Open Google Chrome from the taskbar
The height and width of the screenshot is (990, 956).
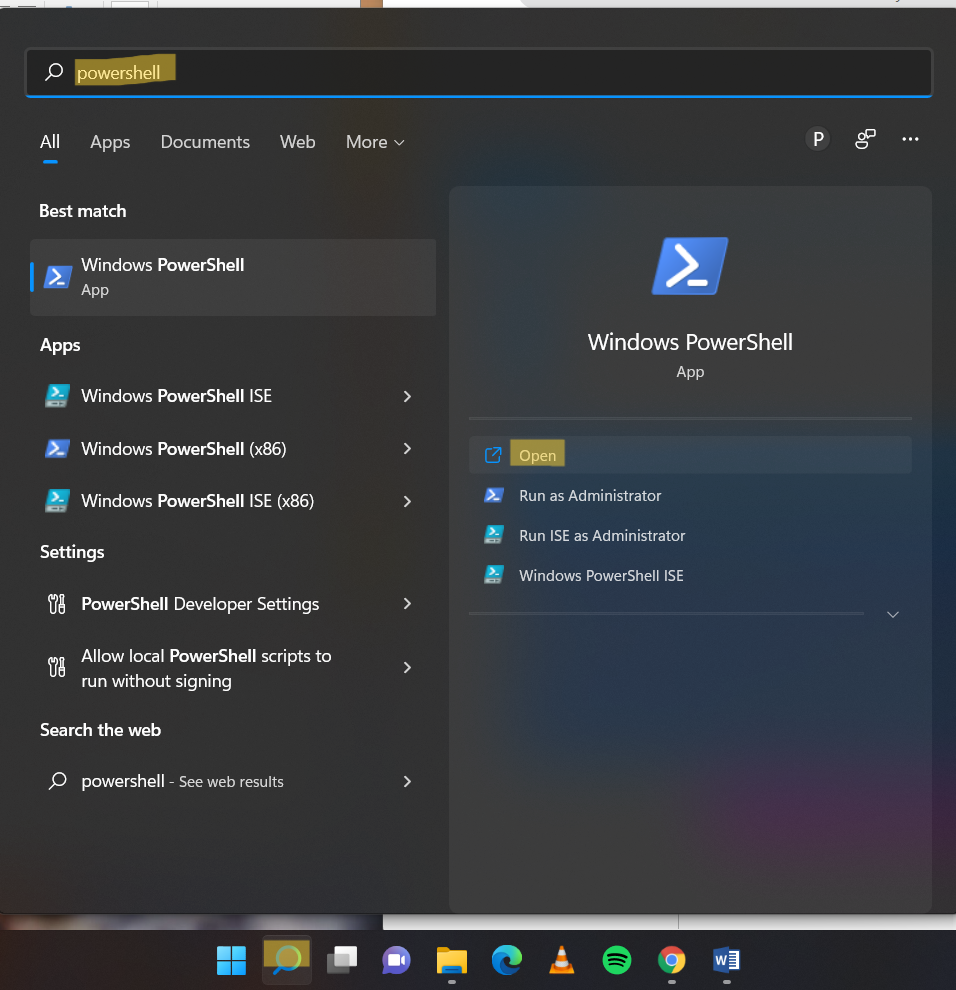[x=672, y=961]
